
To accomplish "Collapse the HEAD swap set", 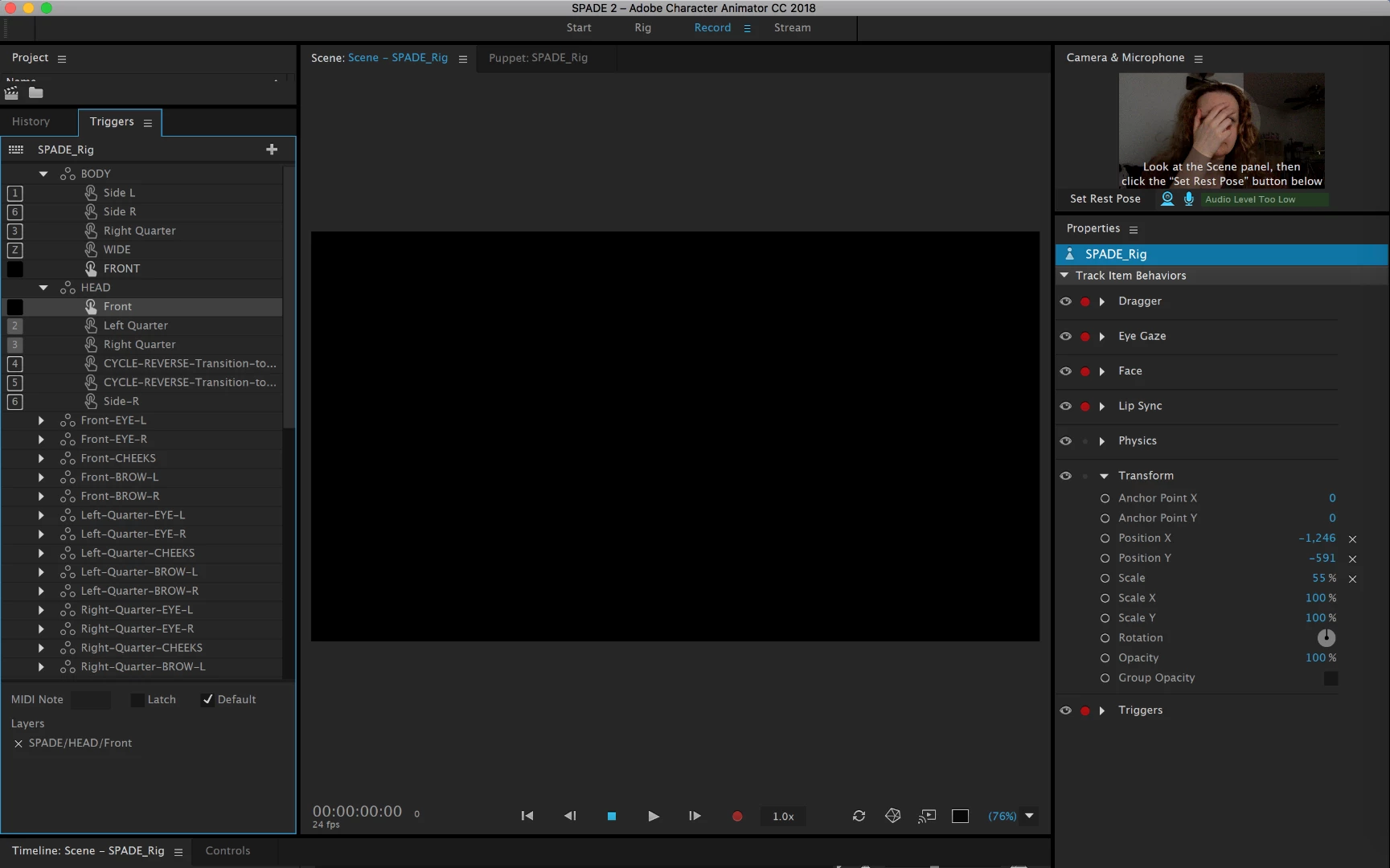I will click(43, 288).
